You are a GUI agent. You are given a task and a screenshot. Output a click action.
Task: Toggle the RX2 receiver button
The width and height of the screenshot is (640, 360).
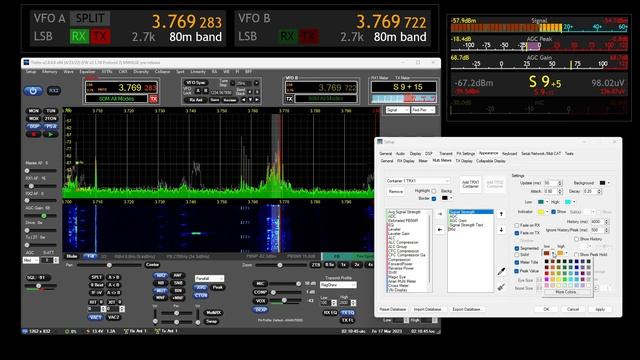53,91
